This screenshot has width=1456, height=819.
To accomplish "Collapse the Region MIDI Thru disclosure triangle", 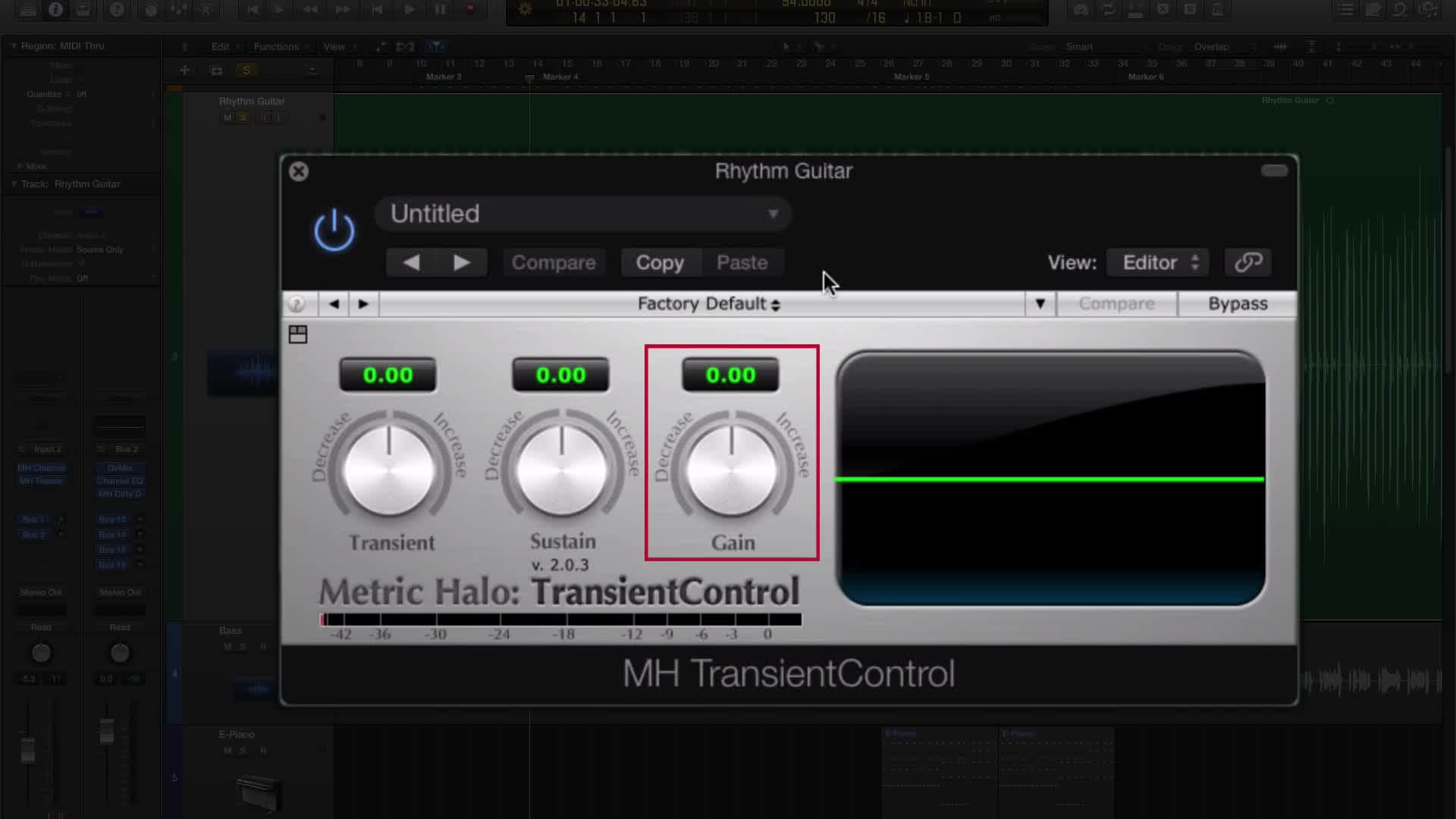I will 14,45.
